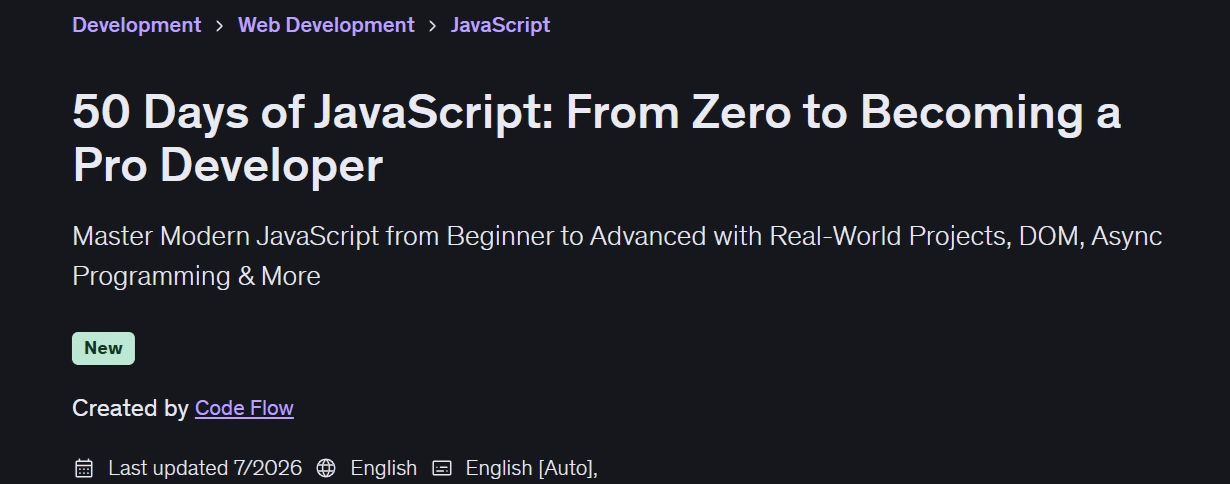Image resolution: width=1230 pixels, height=484 pixels.
Task: Click the chevron arrow after Development breadcrumb
Action: tap(220, 26)
